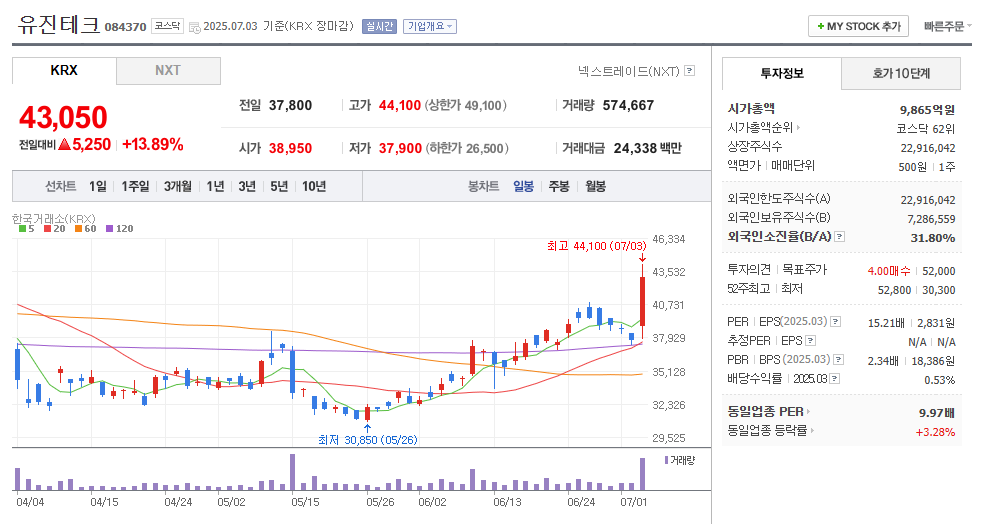Click the 코스닥 62위 rank value

tap(925, 129)
